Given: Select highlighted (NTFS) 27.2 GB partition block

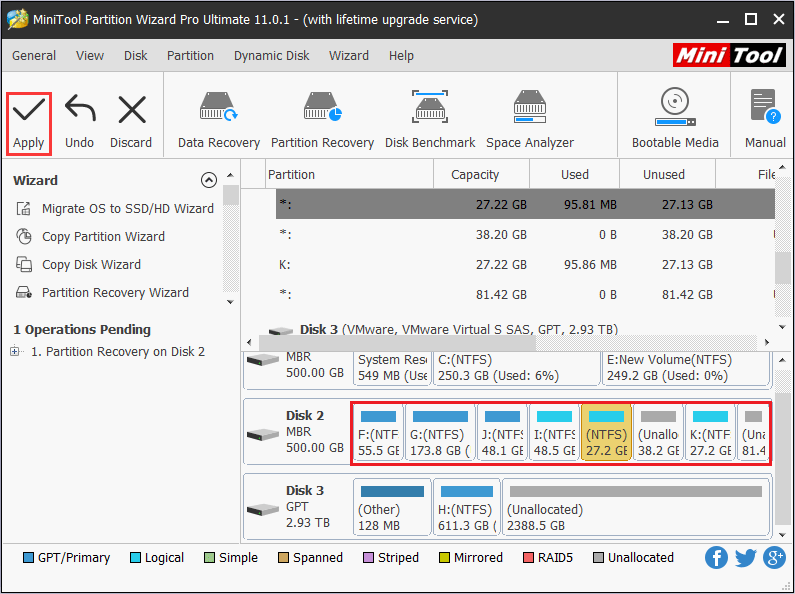Looking at the screenshot, I should (x=606, y=432).
